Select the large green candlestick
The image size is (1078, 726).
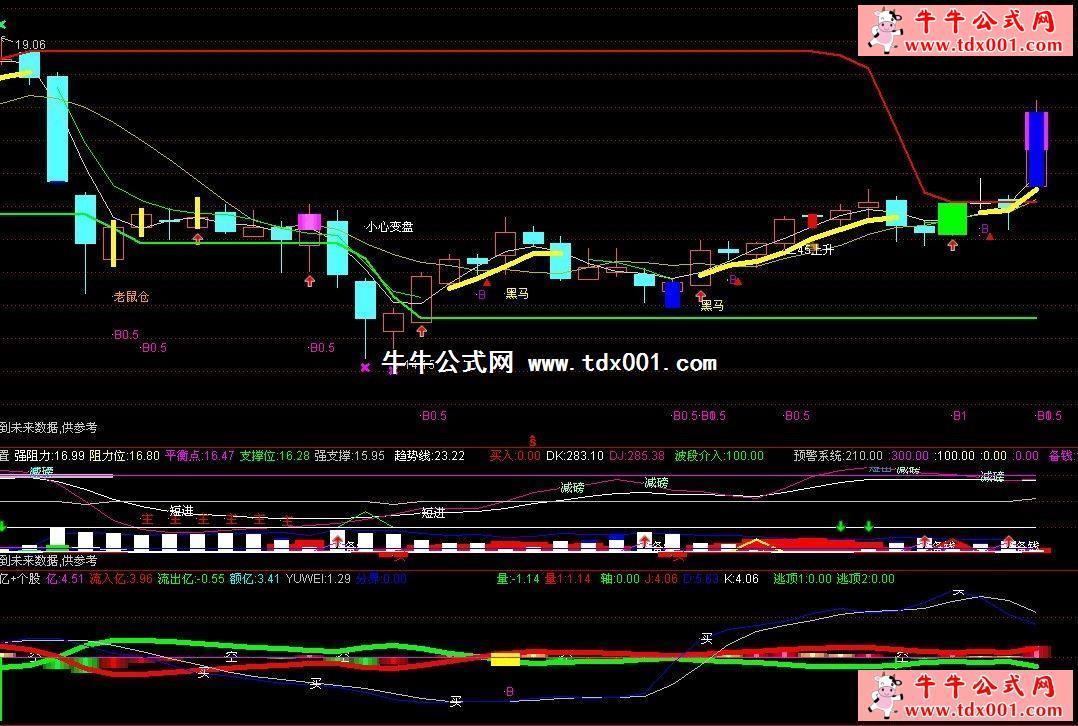click(952, 218)
